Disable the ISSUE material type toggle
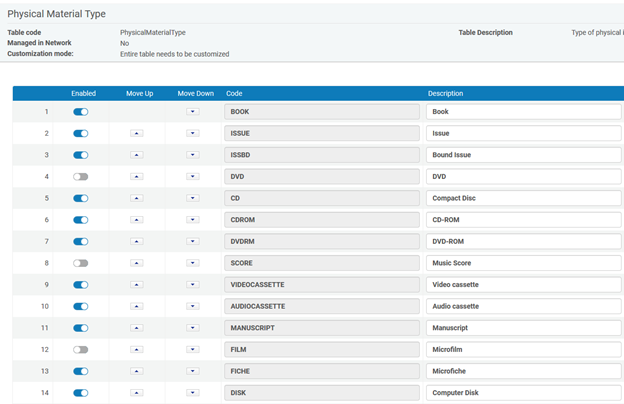Viewport: 624px width, 404px height. tap(80, 133)
